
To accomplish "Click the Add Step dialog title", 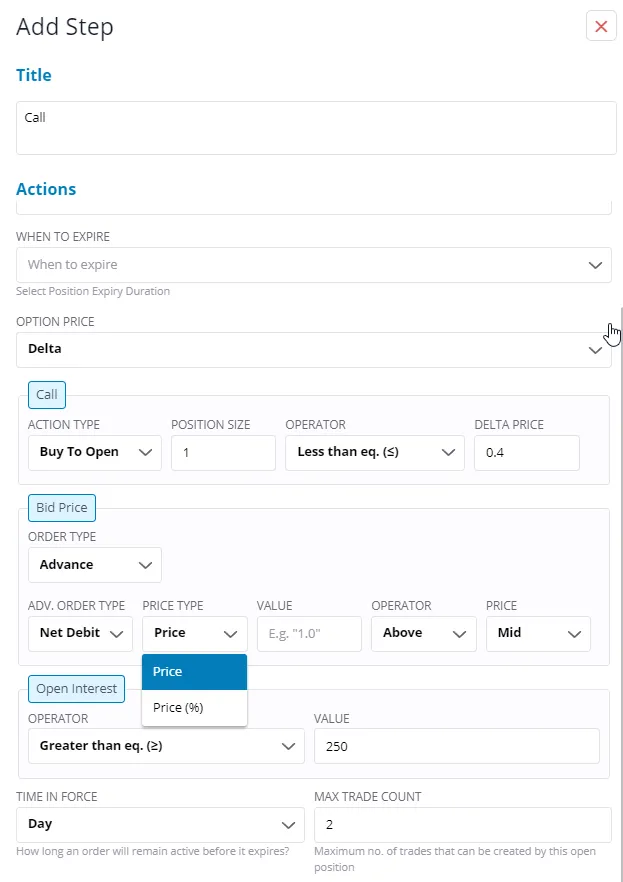I will click(x=65, y=27).
